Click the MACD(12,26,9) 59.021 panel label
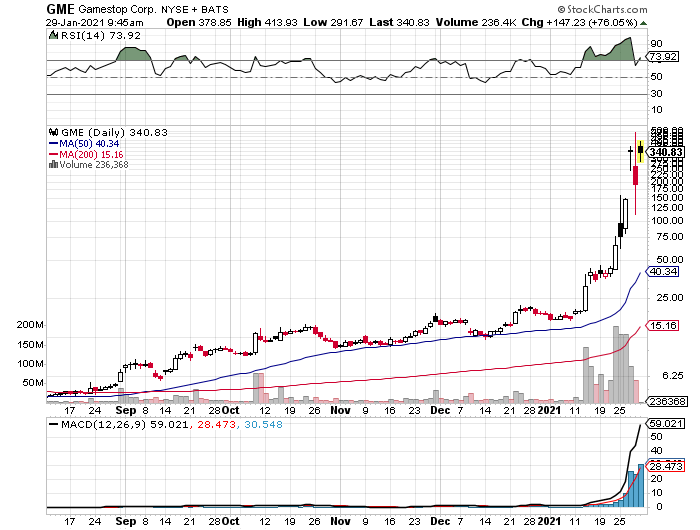 coord(125,425)
